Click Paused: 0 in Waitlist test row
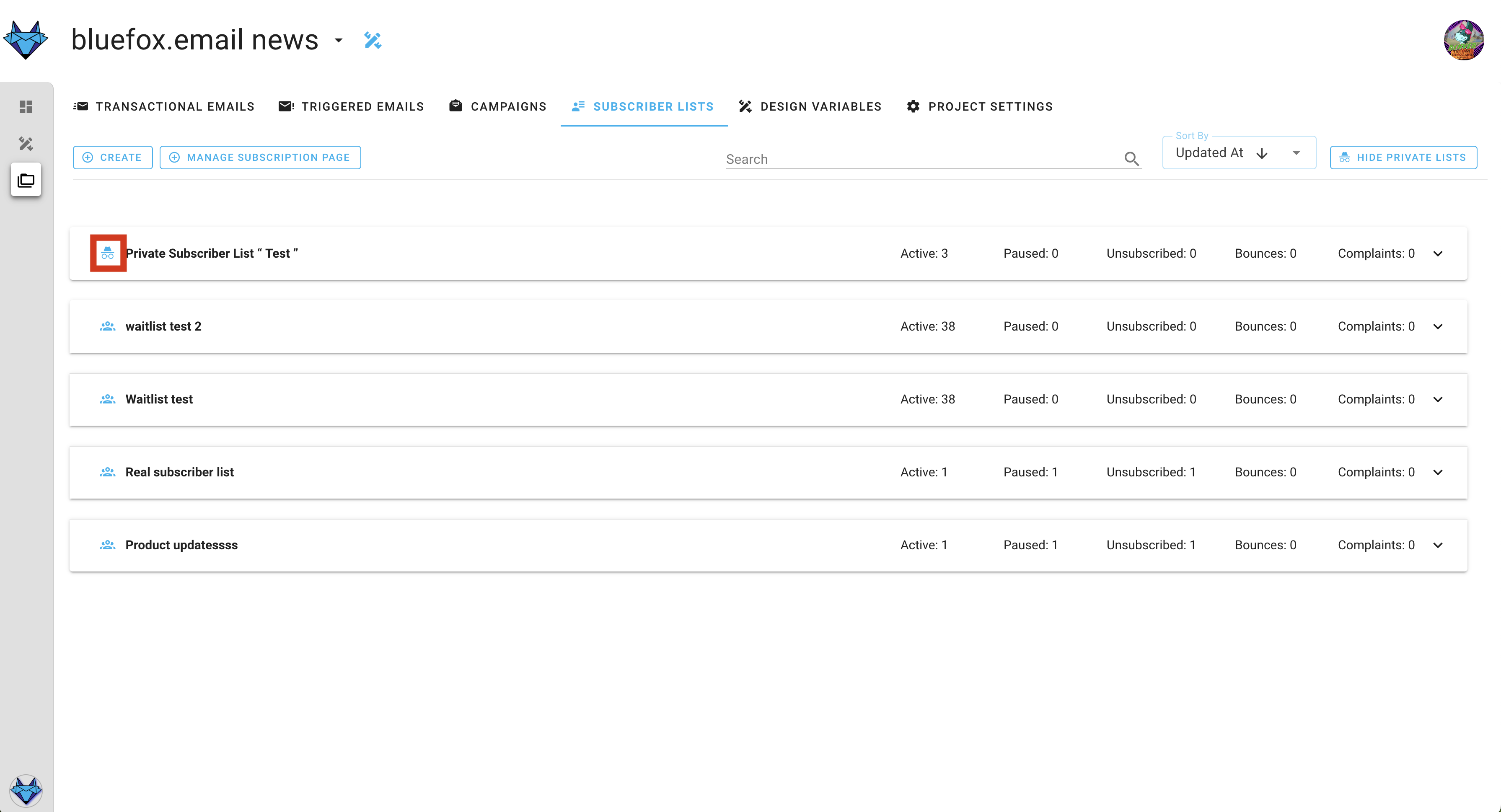This screenshot has width=1501, height=812. 1031,399
